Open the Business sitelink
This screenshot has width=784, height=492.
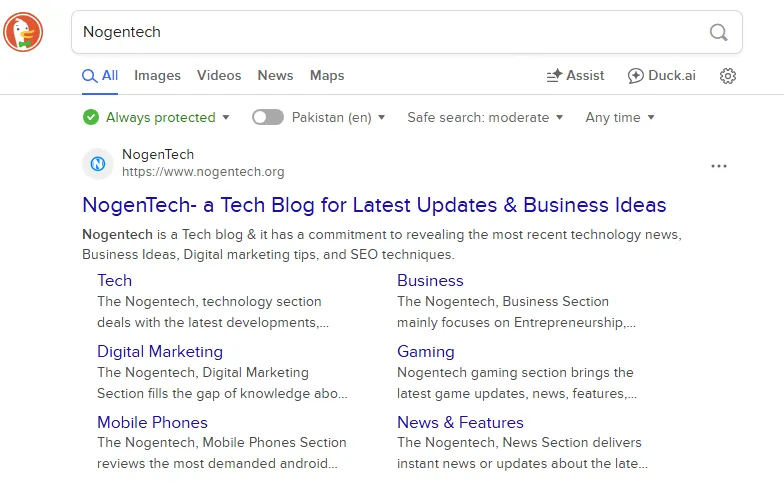pos(430,280)
